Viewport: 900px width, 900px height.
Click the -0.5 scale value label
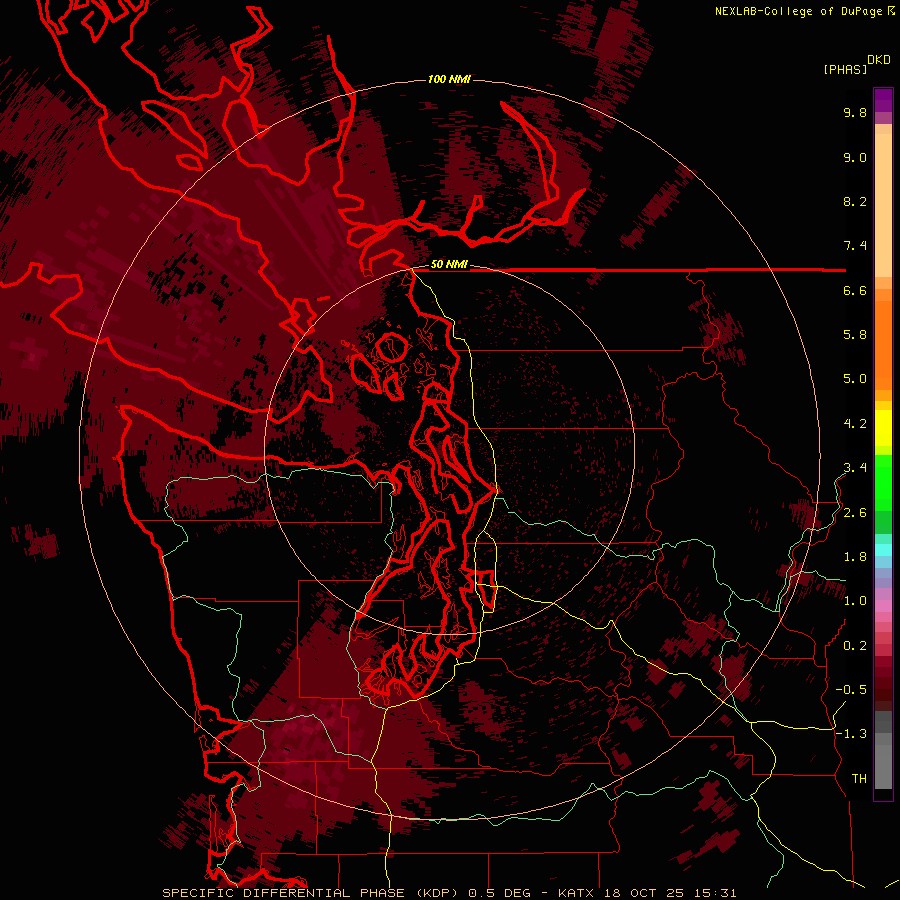[851, 690]
